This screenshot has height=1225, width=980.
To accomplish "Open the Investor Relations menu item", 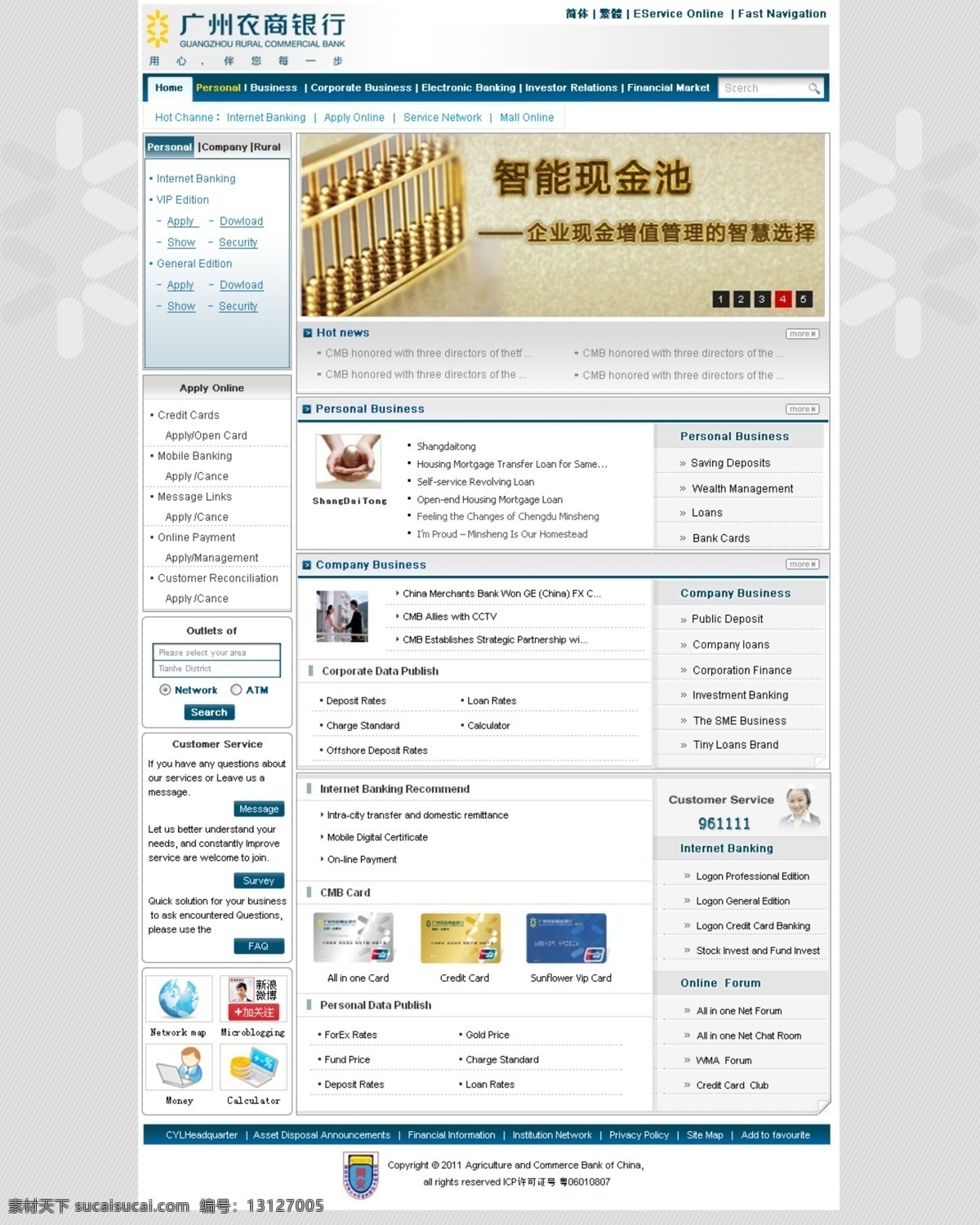I will pos(572,88).
